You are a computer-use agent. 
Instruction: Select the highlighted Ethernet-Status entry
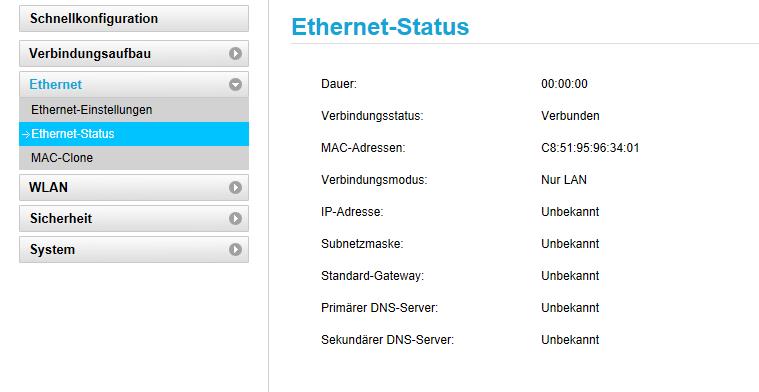134,134
